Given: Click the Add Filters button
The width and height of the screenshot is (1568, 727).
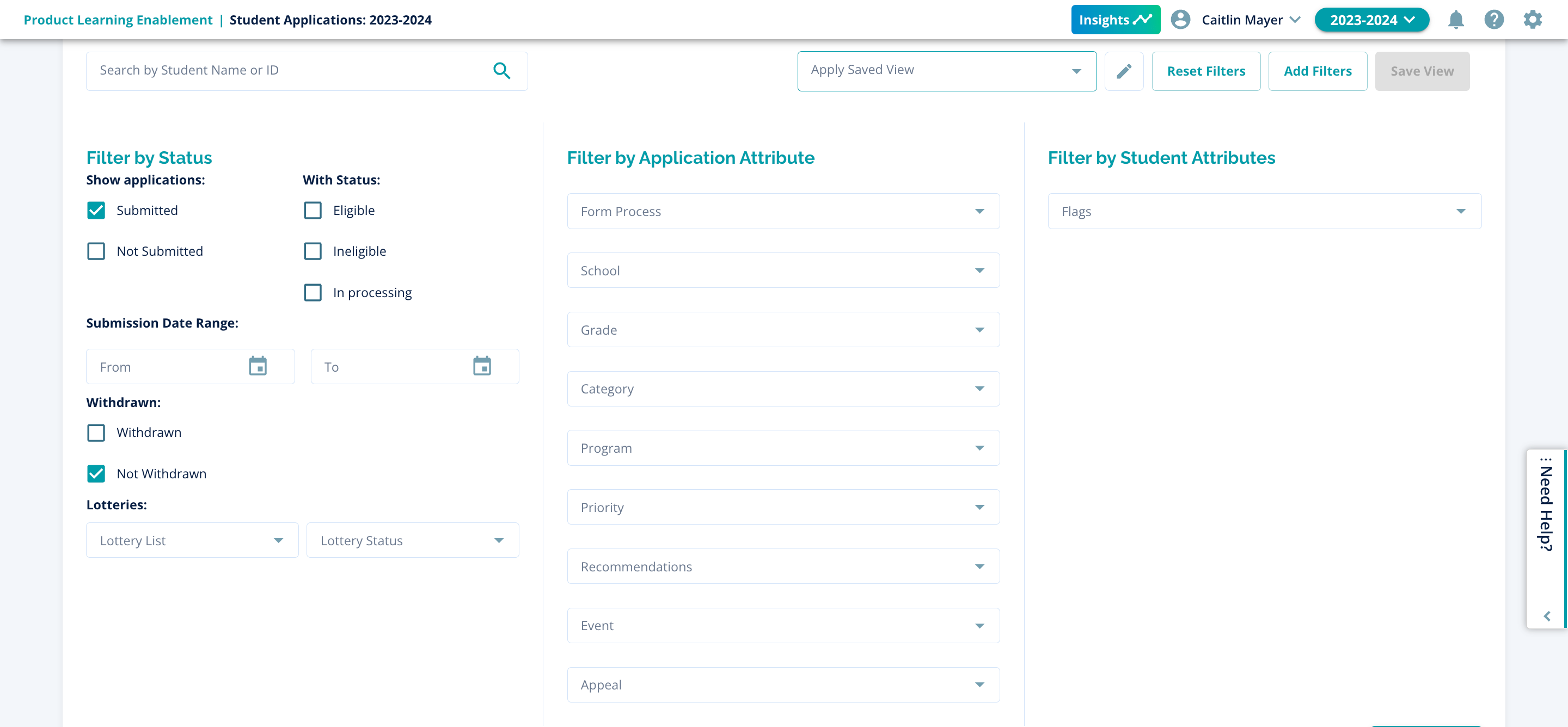Looking at the screenshot, I should coord(1317,71).
